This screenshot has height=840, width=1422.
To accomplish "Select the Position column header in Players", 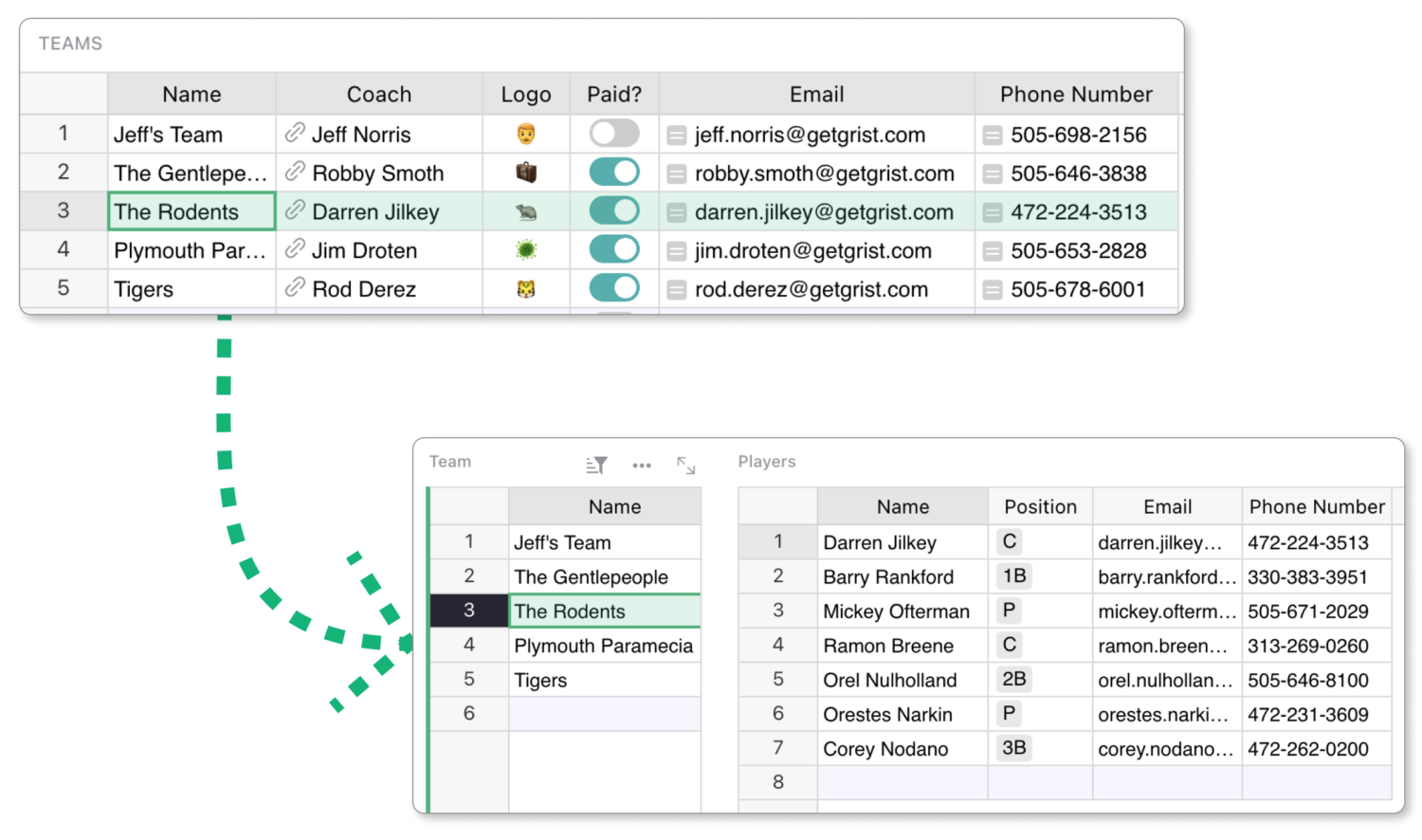I will click(x=1040, y=506).
